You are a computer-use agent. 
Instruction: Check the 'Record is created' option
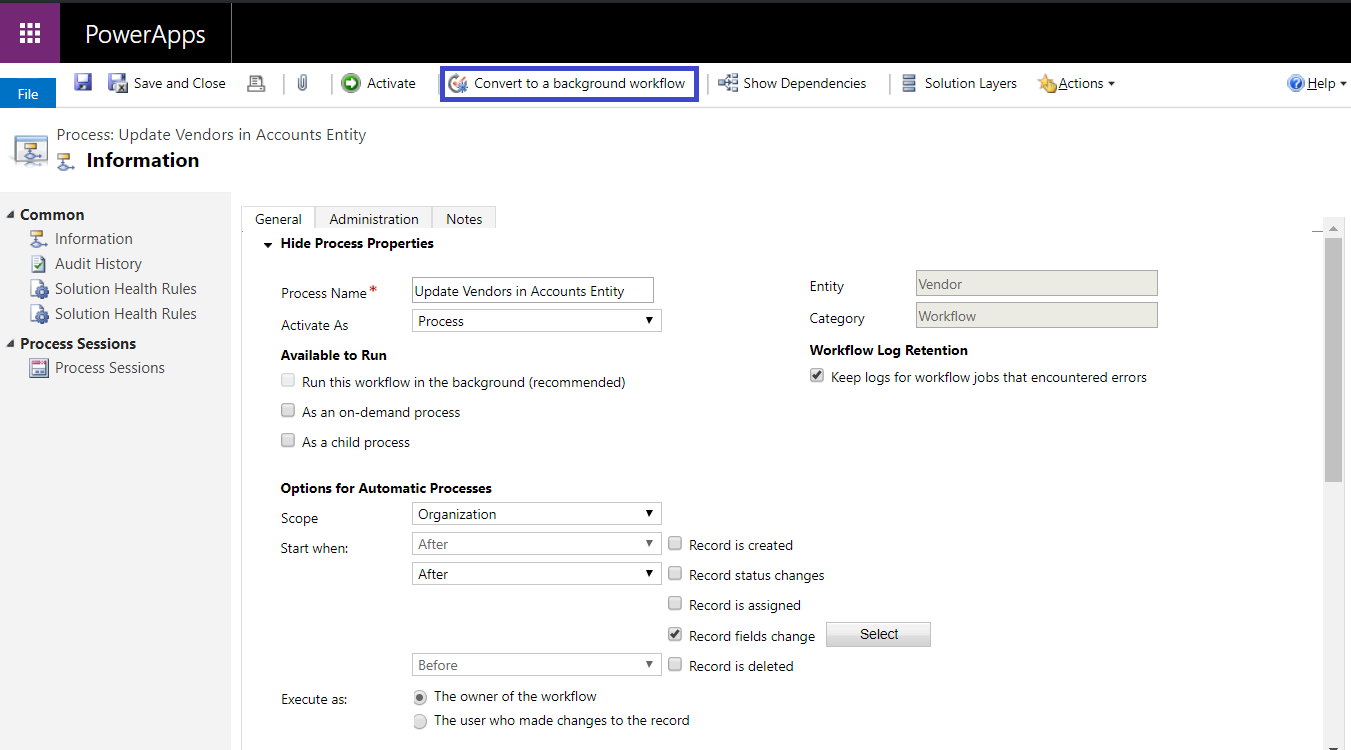pos(675,544)
